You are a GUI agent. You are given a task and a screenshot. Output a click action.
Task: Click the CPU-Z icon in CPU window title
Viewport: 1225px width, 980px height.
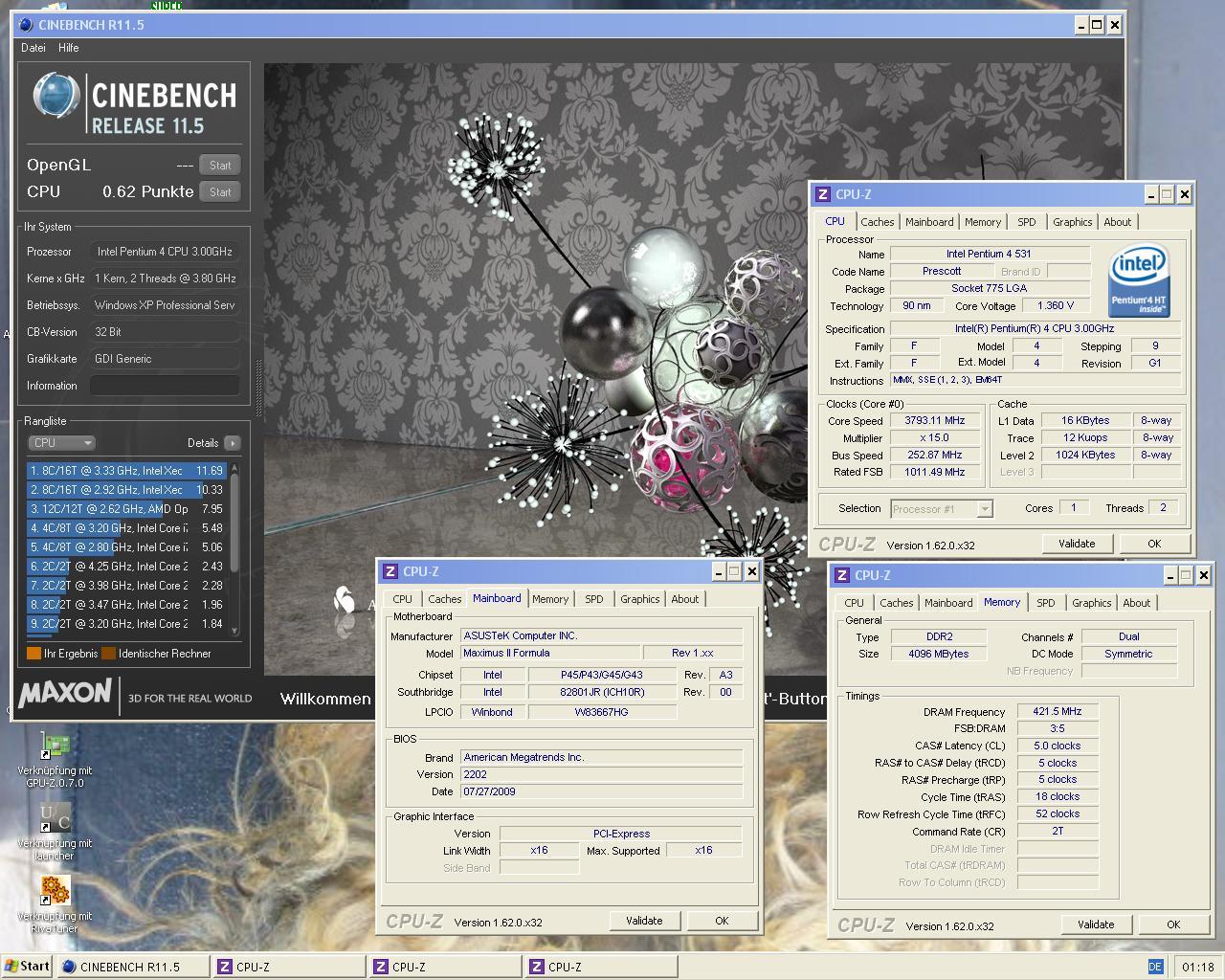(x=822, y=194)
